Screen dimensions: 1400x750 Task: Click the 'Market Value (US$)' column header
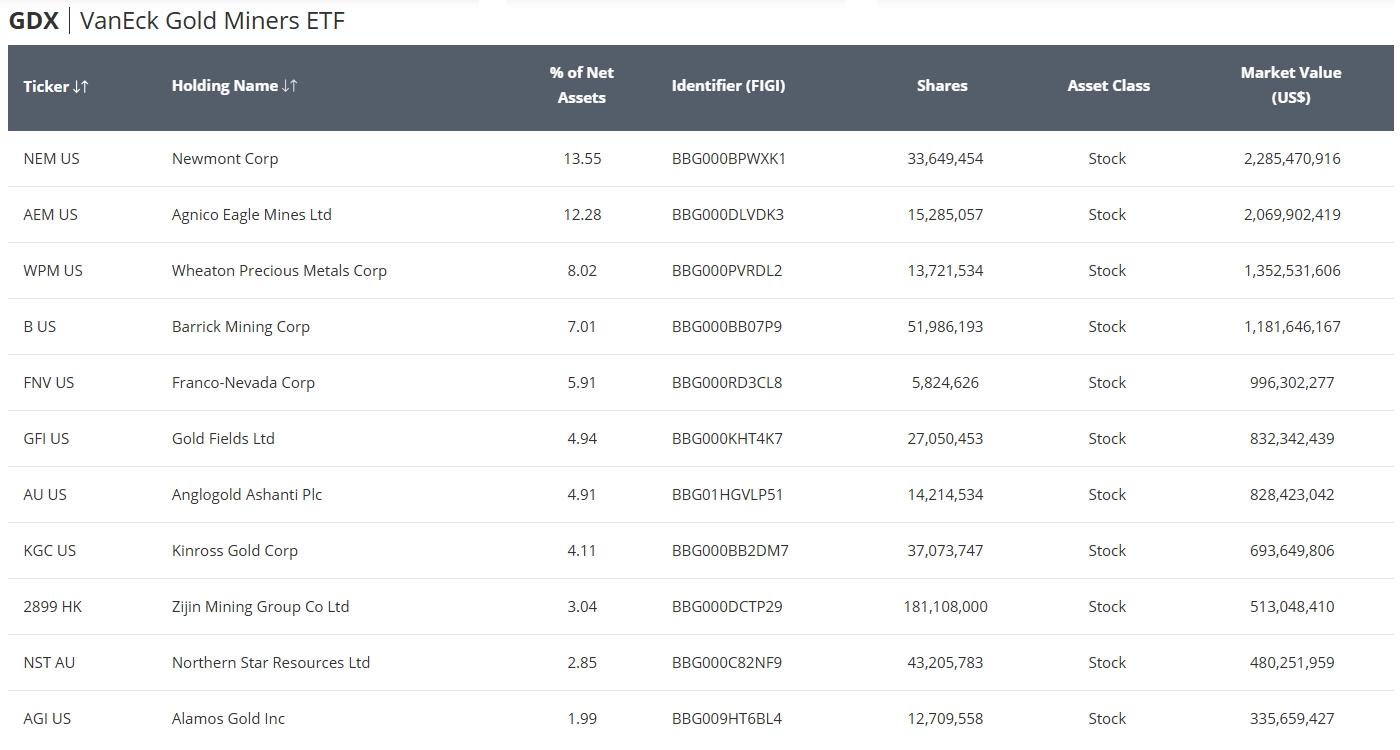pos(1291,85)
